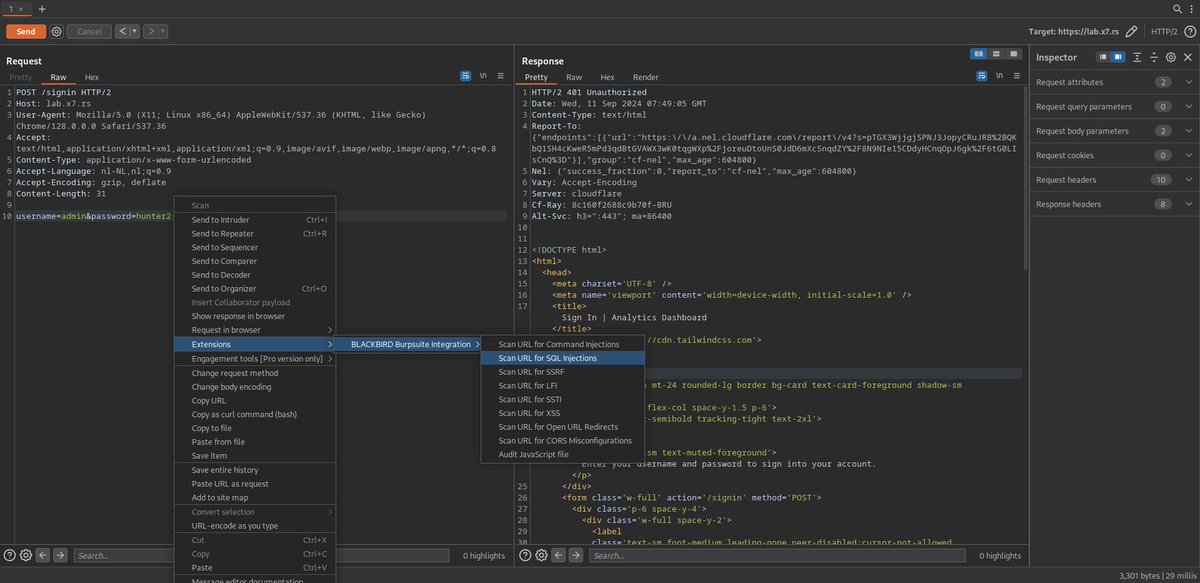
Task: Add a new Repeater tab with plus
Action: (42, 8)
